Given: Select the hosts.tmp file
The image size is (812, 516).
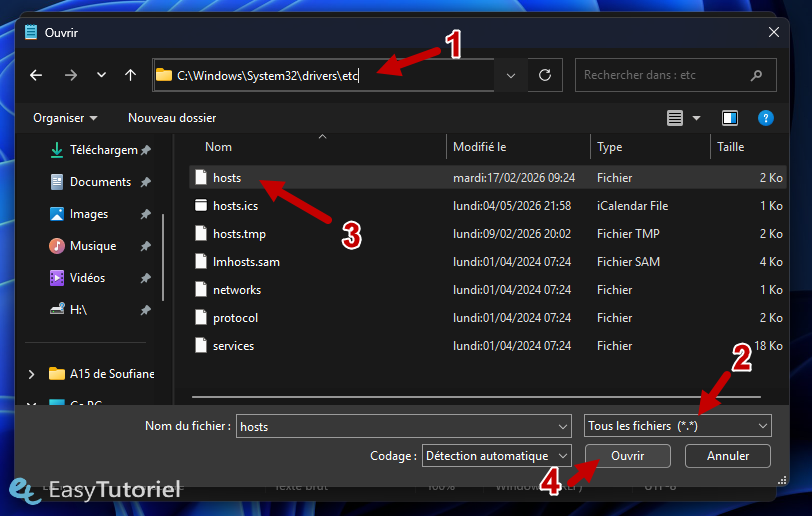Looking at the screenshot, I should coord(488,234).
